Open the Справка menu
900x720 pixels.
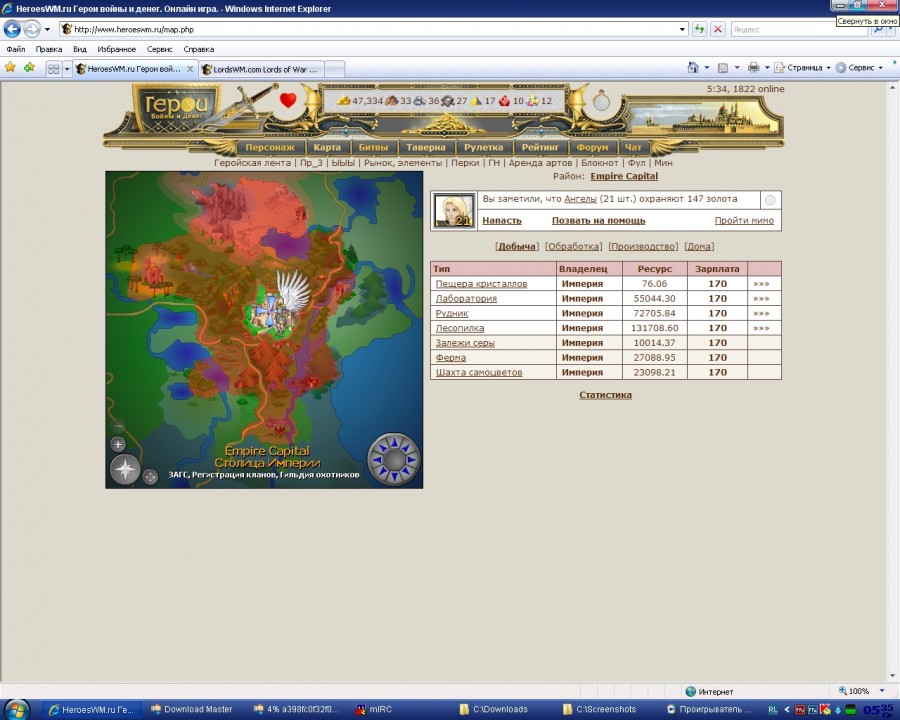199,49
